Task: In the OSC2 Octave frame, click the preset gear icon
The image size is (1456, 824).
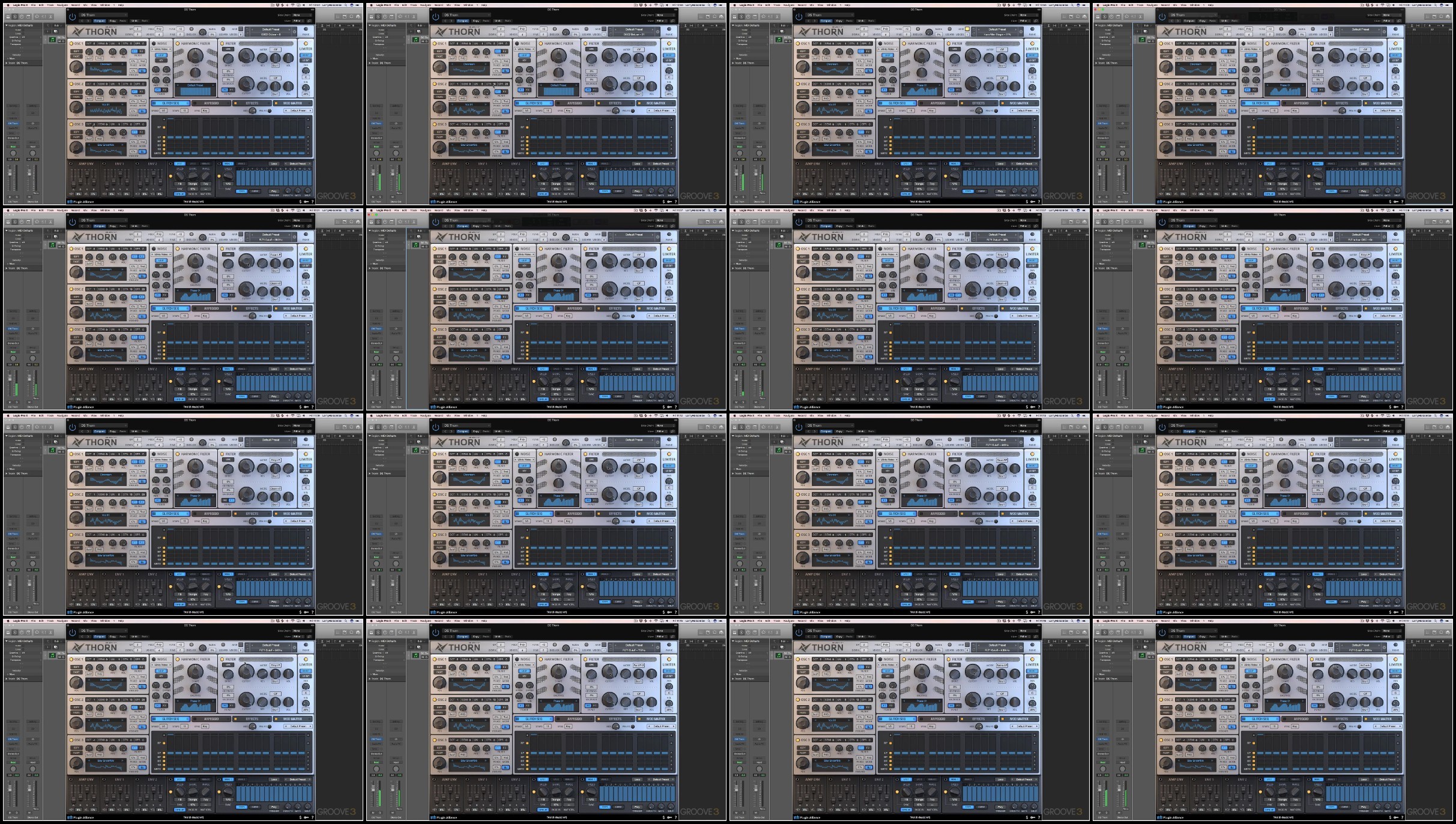Action: pyautogui.click(x=294, y=32)
